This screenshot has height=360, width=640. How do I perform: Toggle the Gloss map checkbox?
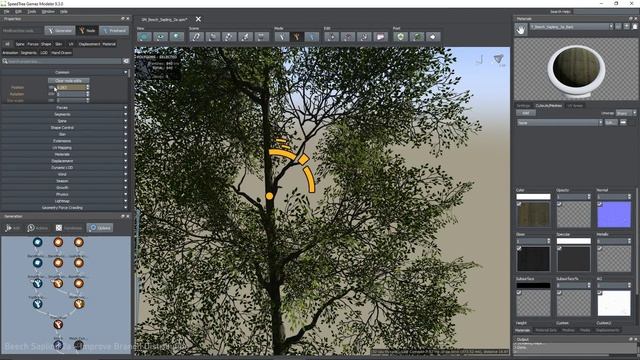(519, 248)
